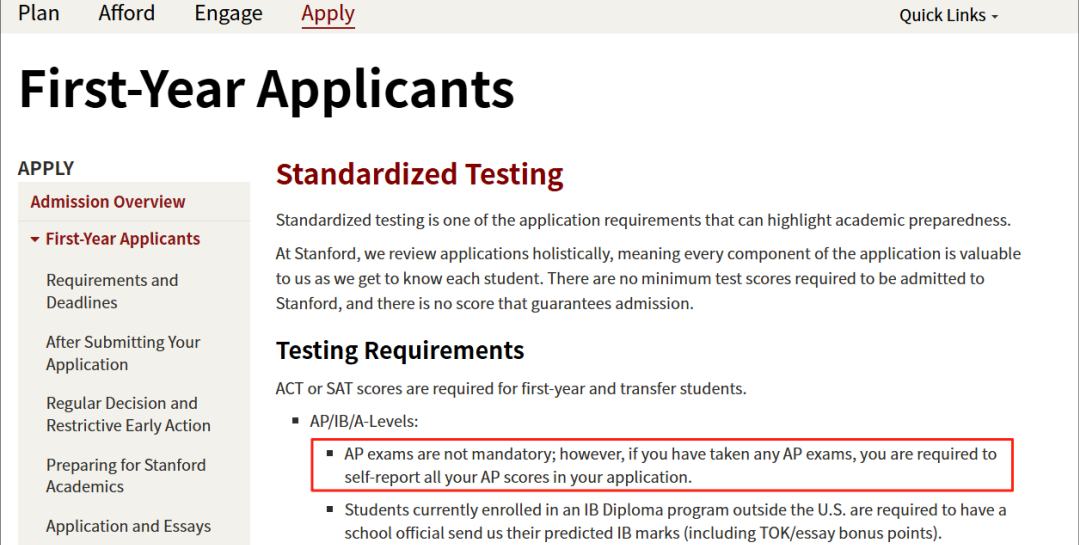The height and width of the screenshot is (545, 1079).
Task: Click the Standardized Testing heading
Action: (x=420, y=175)
